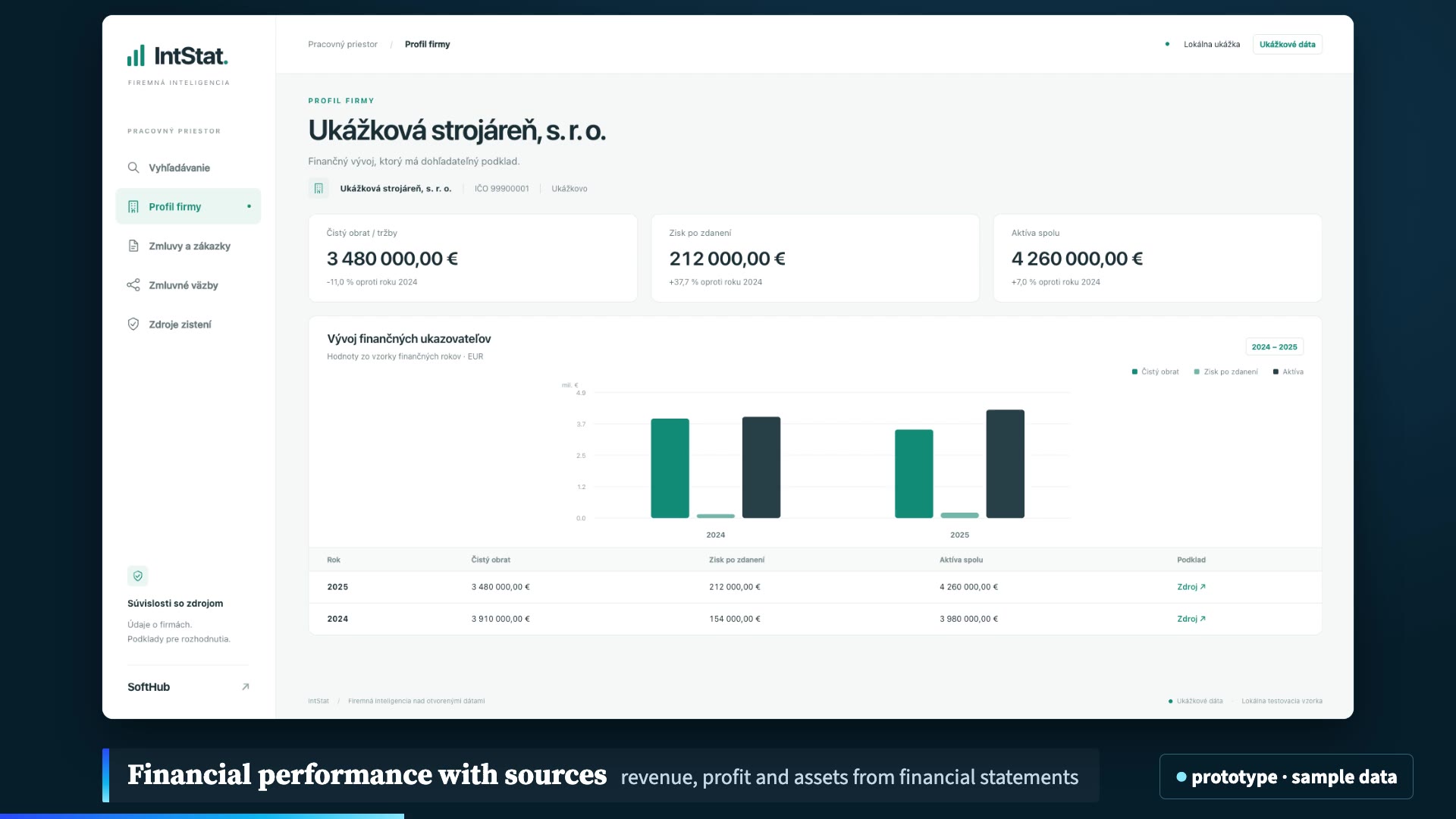Click the 3 910 000,00 € table cell
Image resolution: width=1456 pixels, height=819 pixels.
pos(500,619)
